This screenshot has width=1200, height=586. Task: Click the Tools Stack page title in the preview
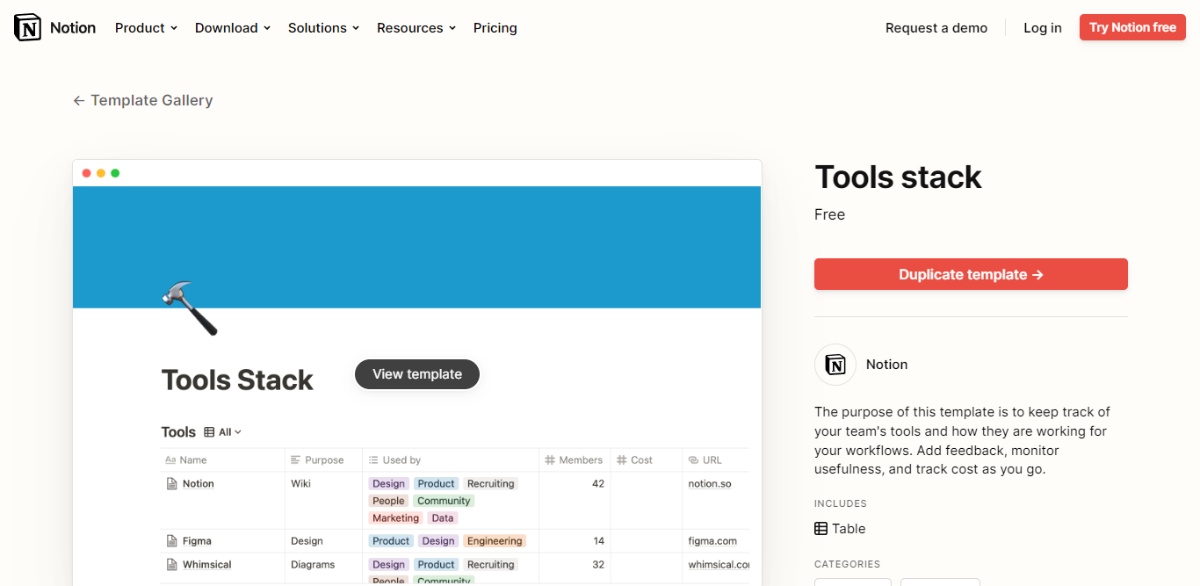coord(237,380)
